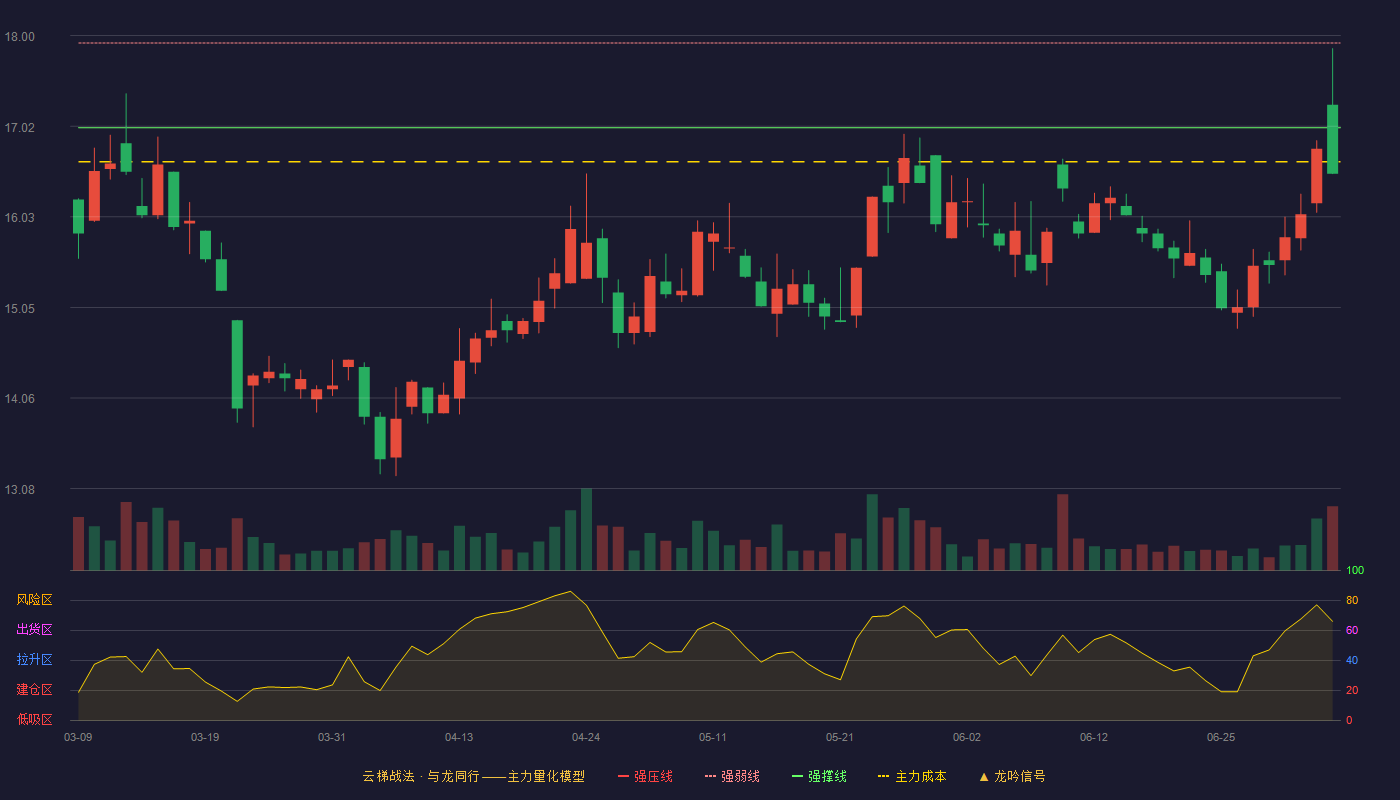1400x800 pixels.
Task: Click the 100 value on the right axis
Action: pyautogui.click(x=1355, y=571)
